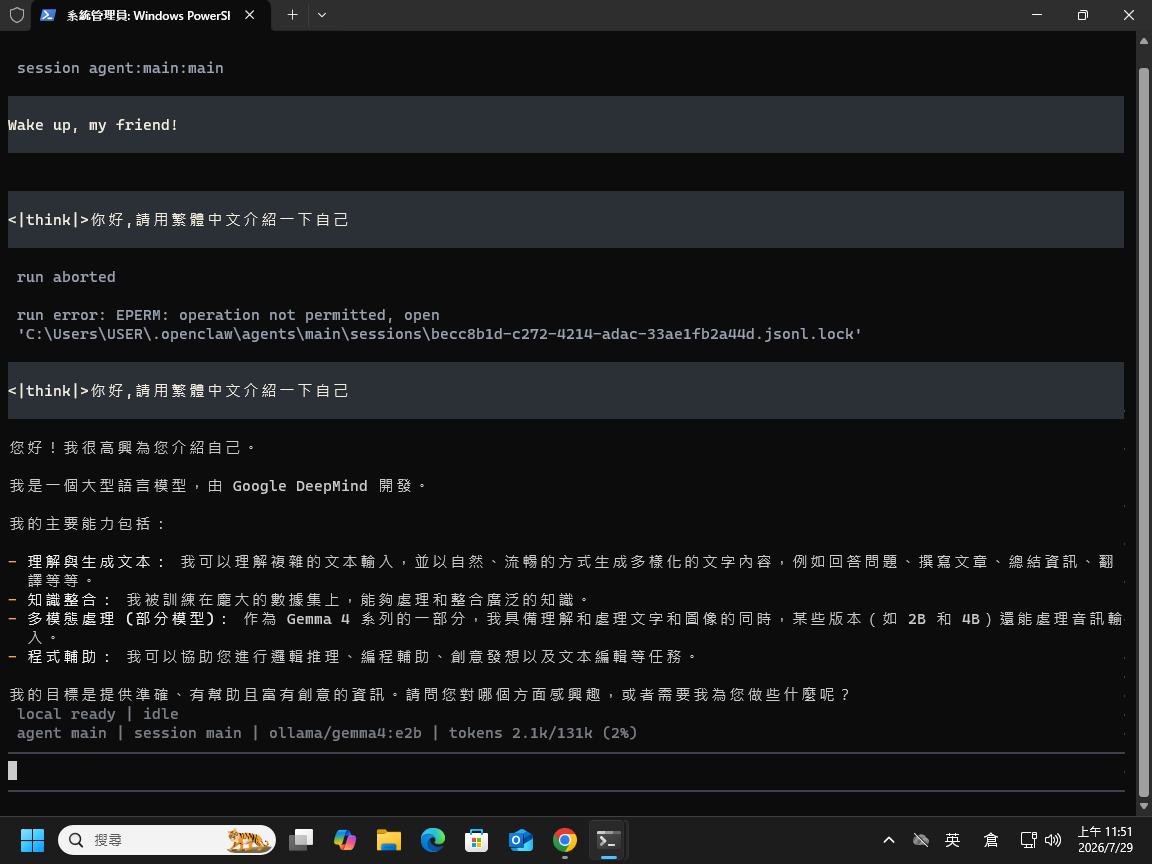Click 'ollama/gemma4:e2b' in status line
Image resolution: width=1152 pixels, height=864 pixels.
click(x=345, y=733)
